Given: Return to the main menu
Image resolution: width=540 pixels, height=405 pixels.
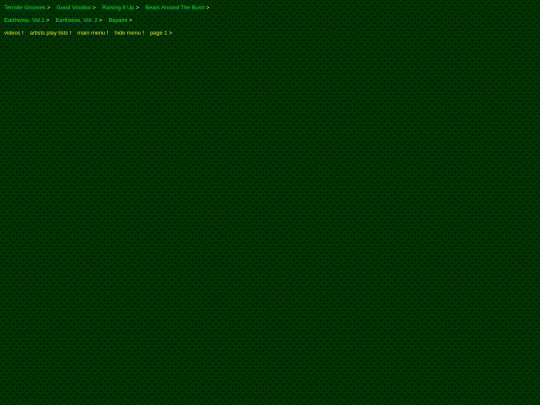Looking at the screenshot, I should (92, 33).
